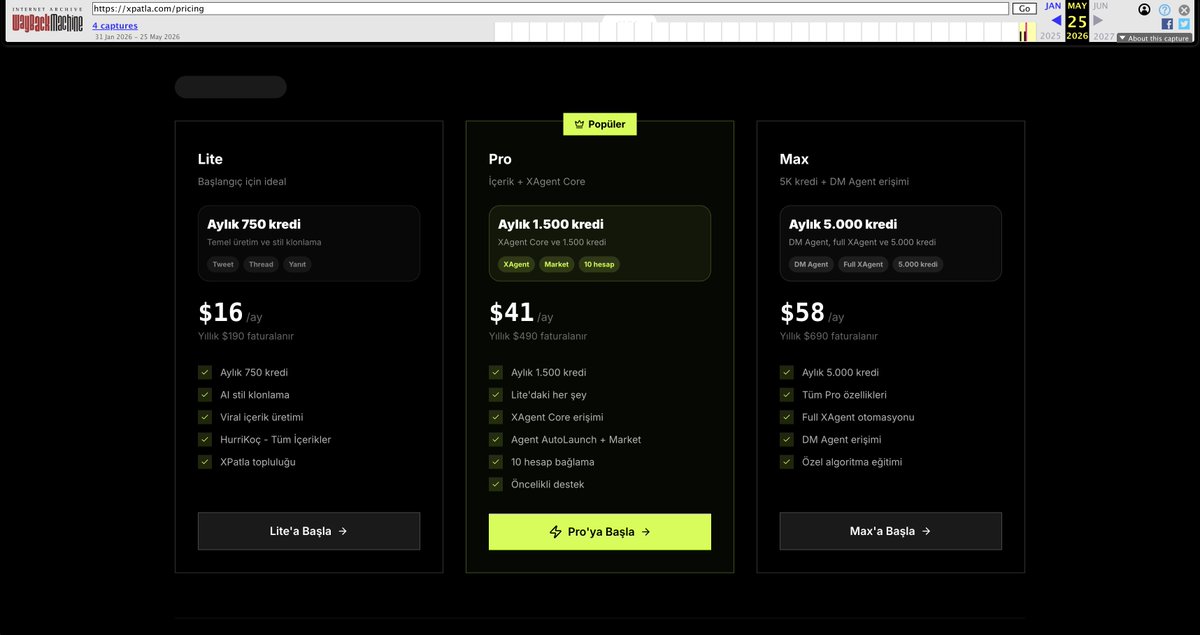Close the Wayback toolbar with X icon
The image size is (1200, 635).
coord(1184,9)
